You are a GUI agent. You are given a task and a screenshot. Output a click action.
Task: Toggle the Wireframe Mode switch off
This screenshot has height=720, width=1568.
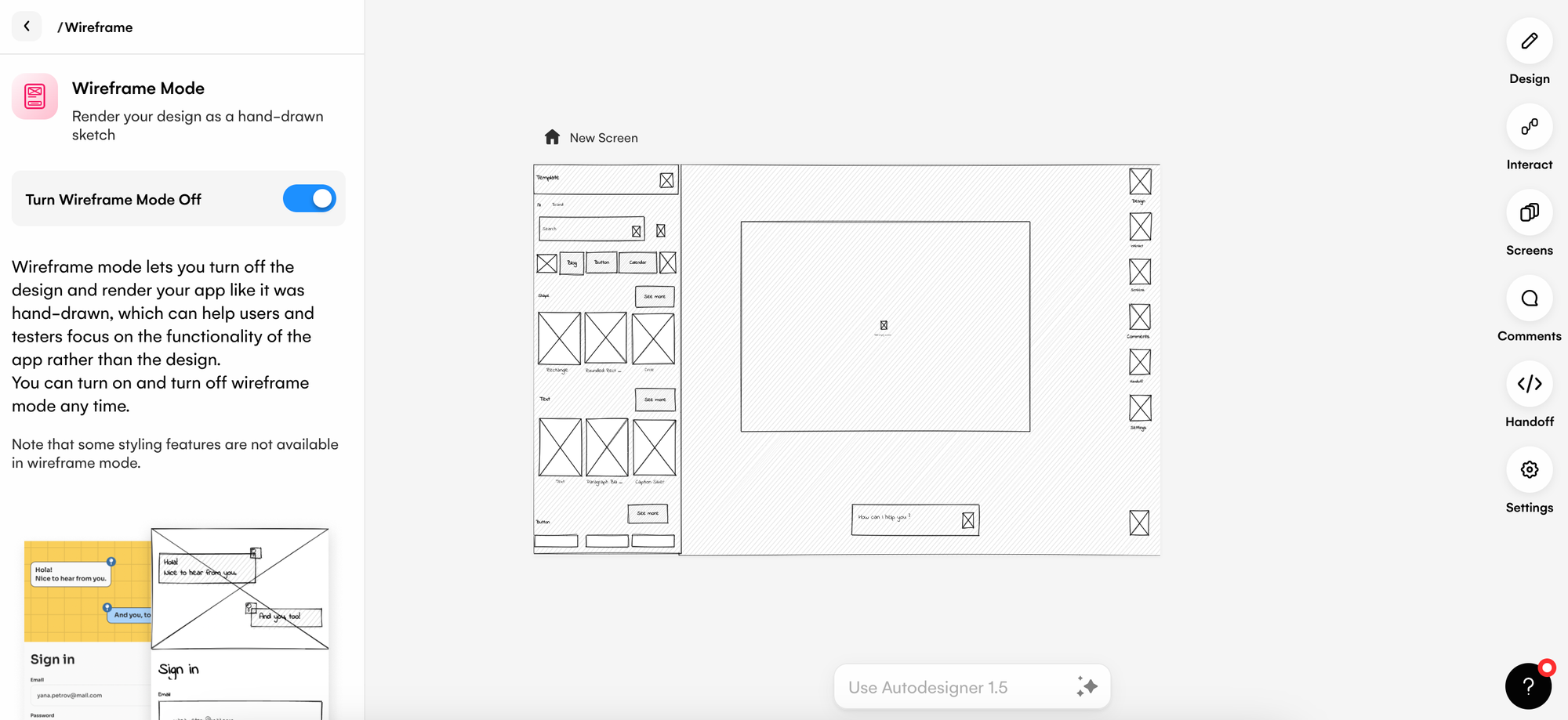(310, 199)
